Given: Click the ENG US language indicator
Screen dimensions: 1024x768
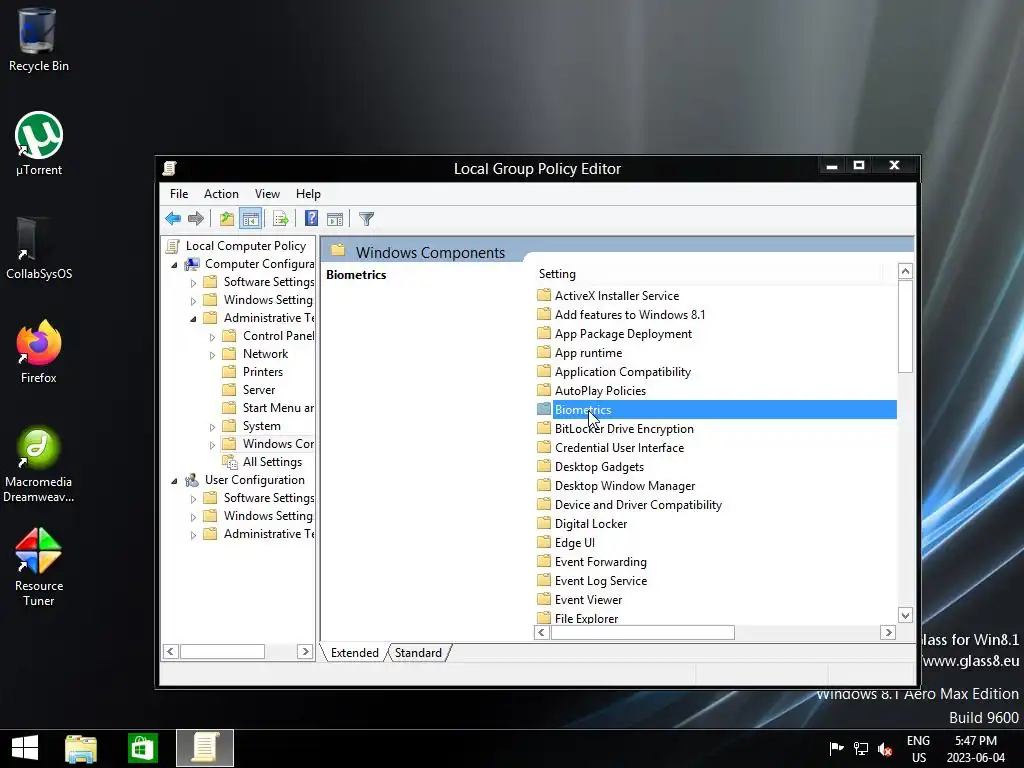Looking at the screenshot, I should click(x=919, y=748).
